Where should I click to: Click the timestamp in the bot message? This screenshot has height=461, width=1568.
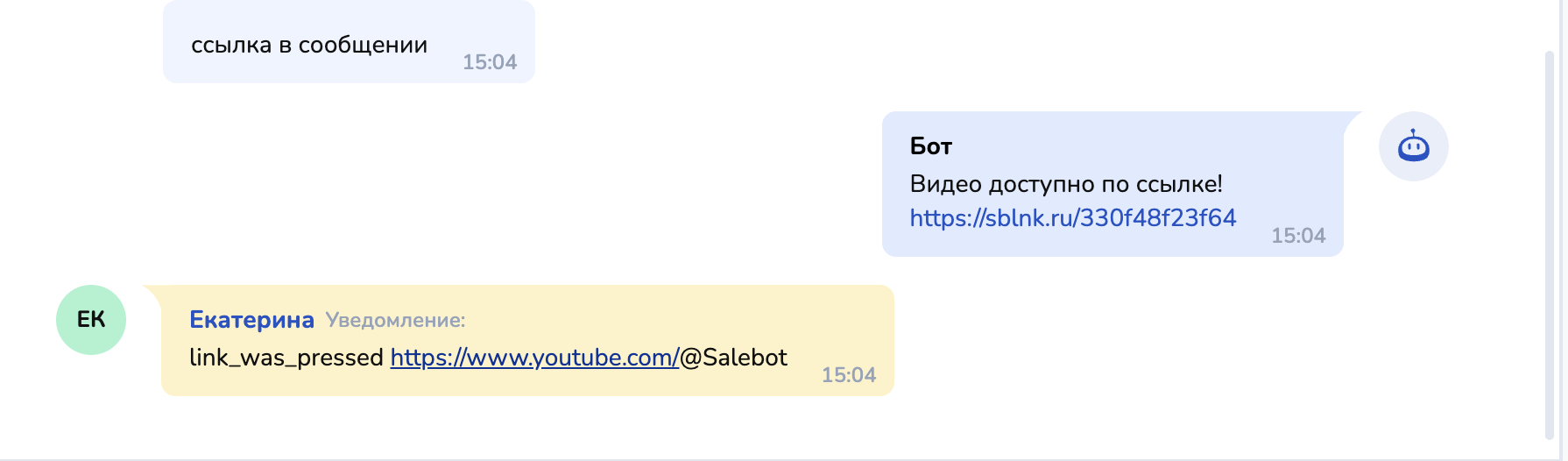click(x=1298, y=236)
